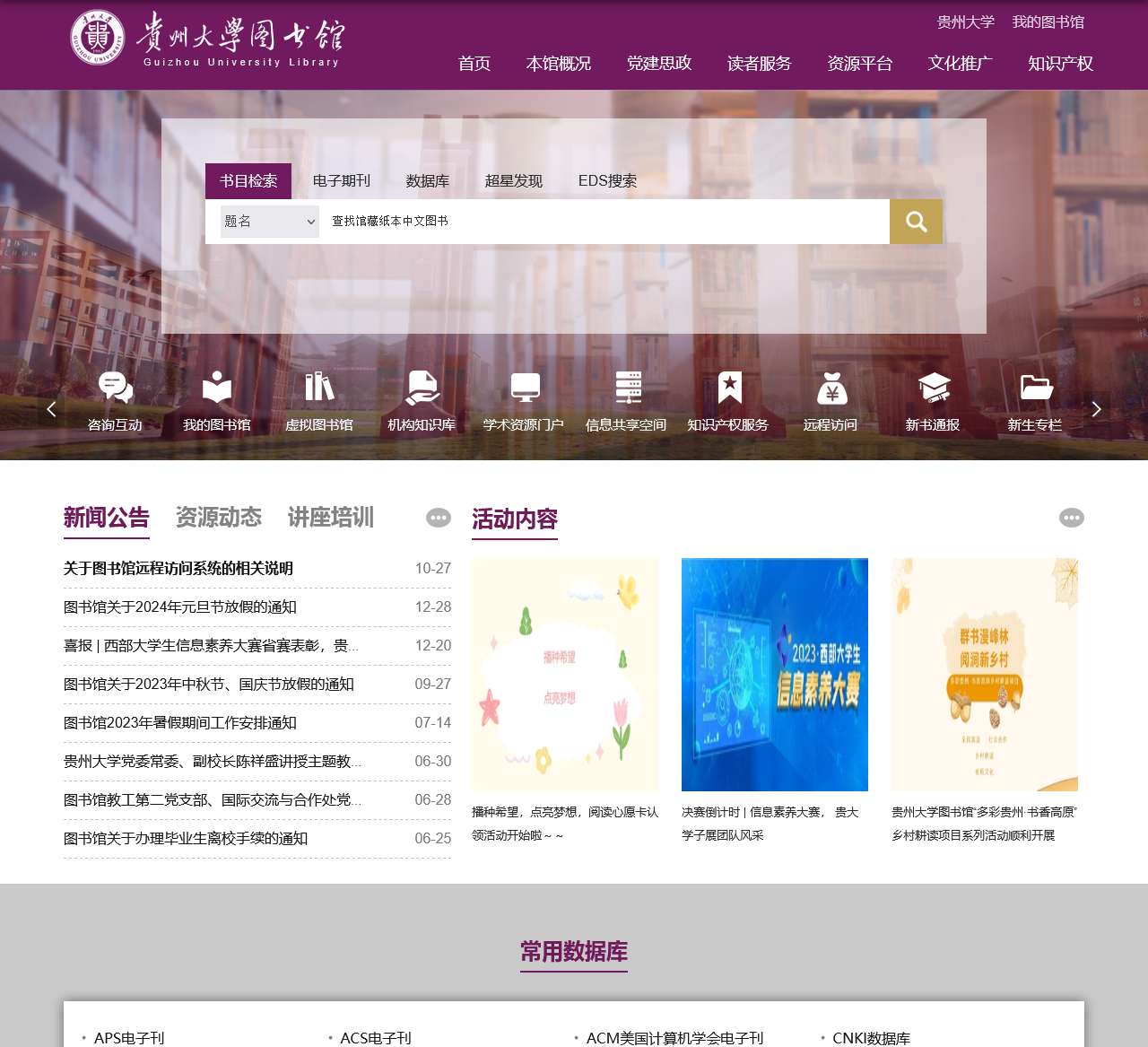Open the 机构知识库 repository icon
Screen dimensions: 1148x1047
point(421,399)
